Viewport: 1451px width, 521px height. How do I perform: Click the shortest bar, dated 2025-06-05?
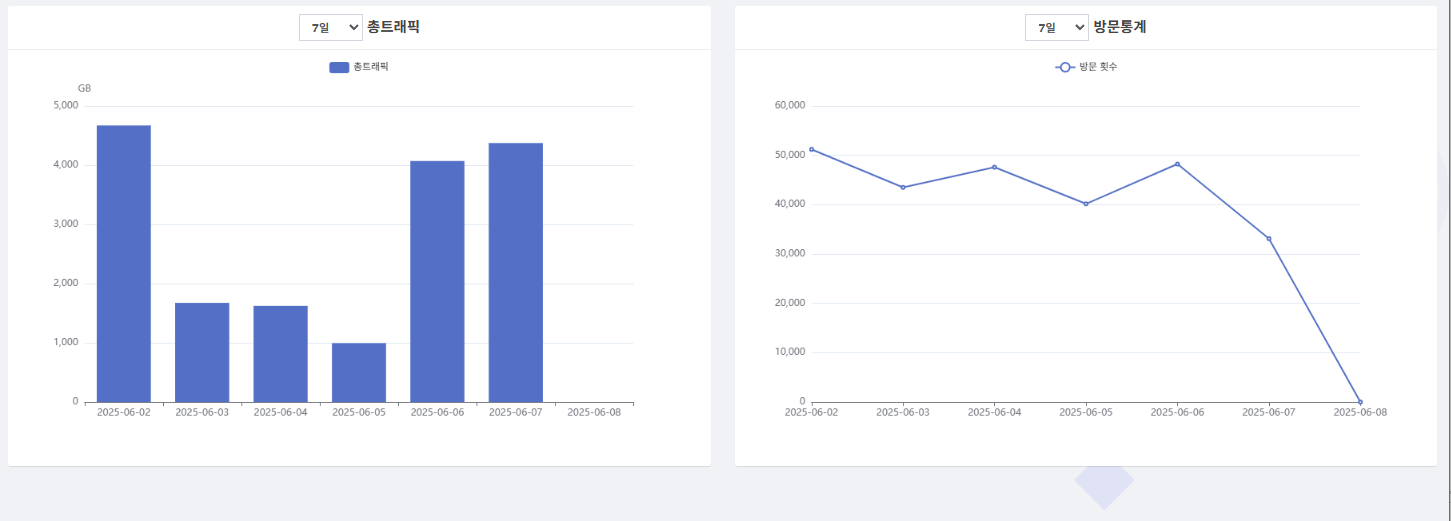359,372
